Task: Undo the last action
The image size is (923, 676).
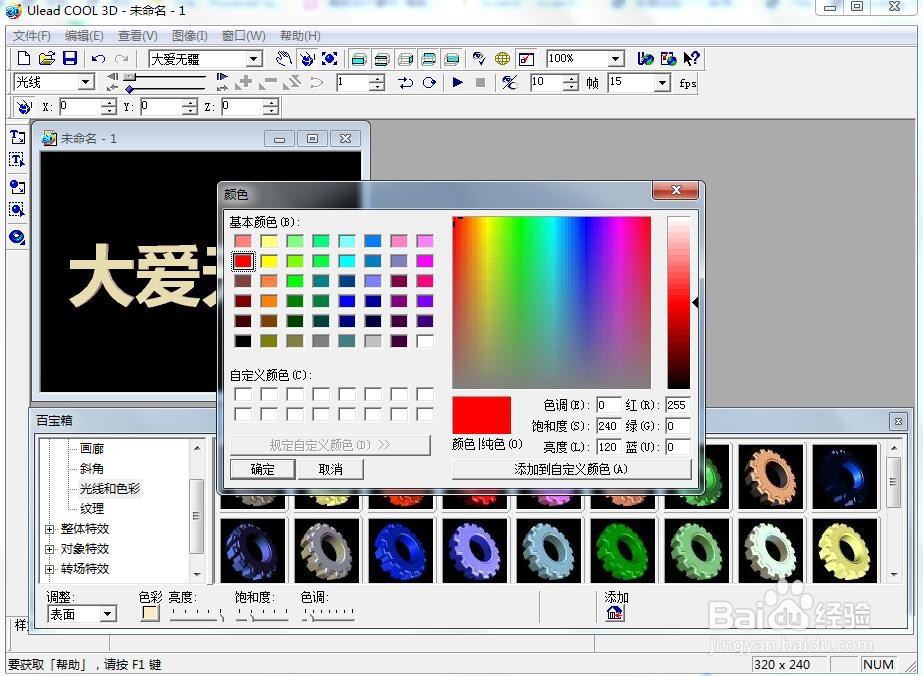Action: 98,58
